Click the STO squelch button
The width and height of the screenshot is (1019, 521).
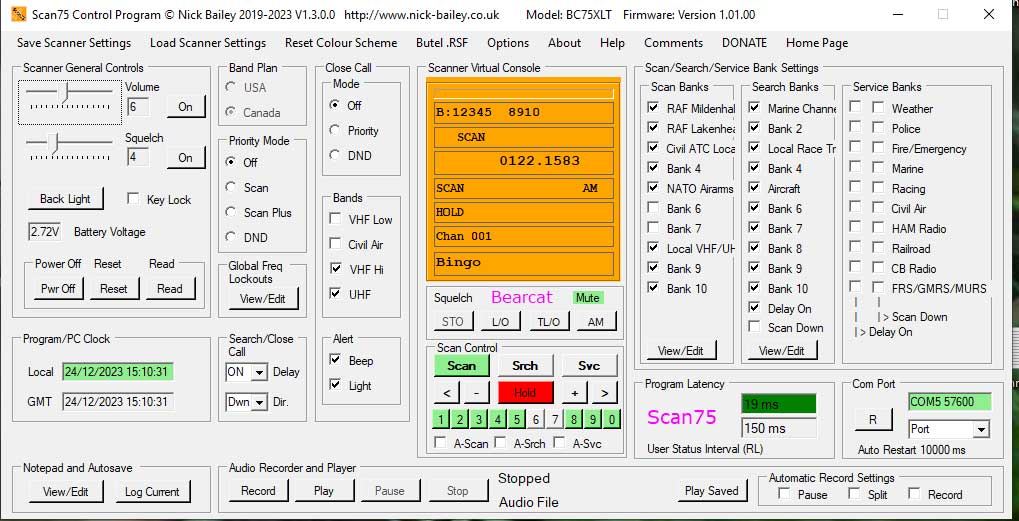452,322
